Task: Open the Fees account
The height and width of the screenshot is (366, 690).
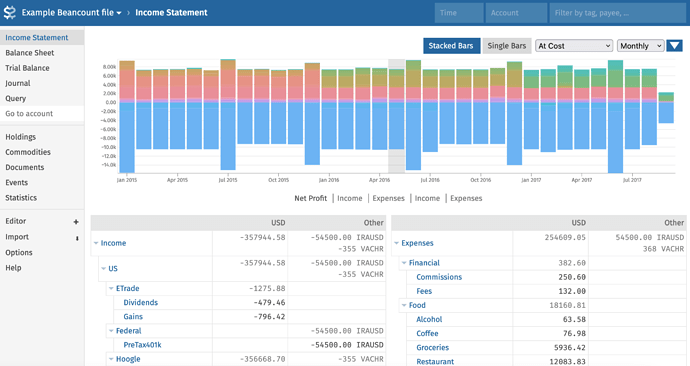Action: click(424, 291)
